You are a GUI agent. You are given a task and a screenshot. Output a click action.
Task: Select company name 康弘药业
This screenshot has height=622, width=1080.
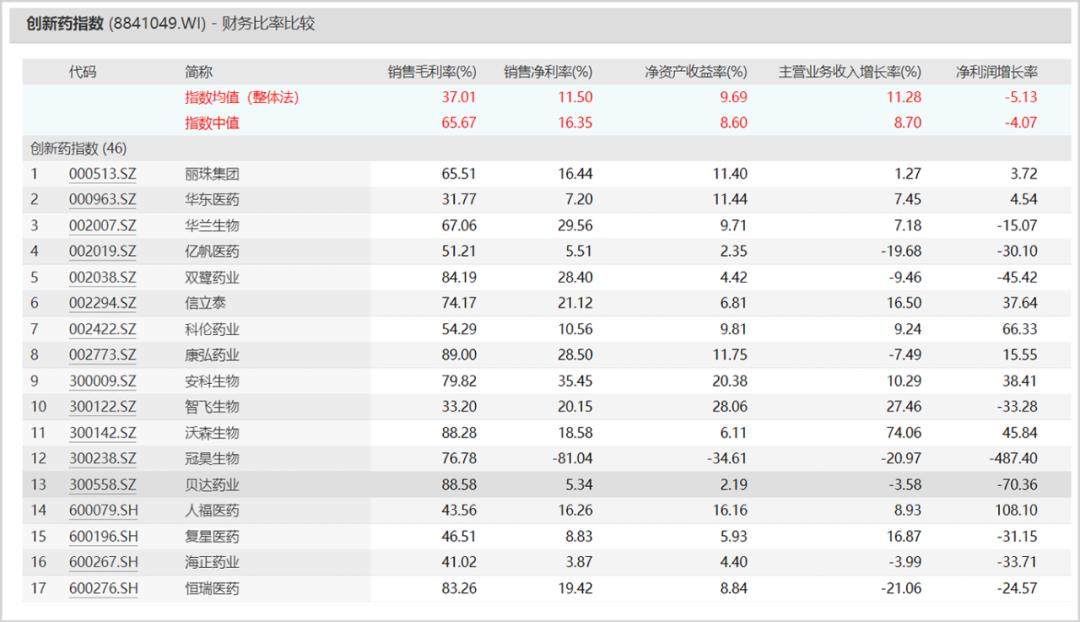pyautogui.click(x=212, y=355)
